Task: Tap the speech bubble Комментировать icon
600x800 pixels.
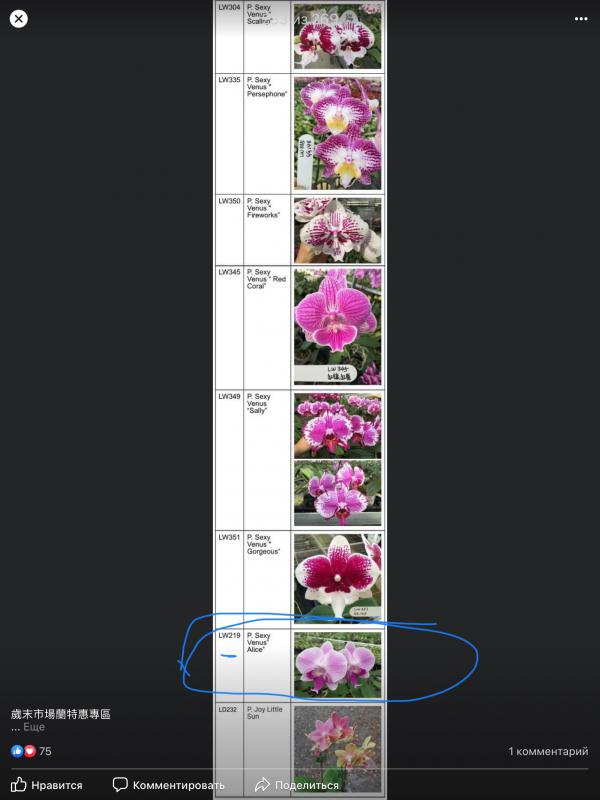Action: tap(120, 785)
